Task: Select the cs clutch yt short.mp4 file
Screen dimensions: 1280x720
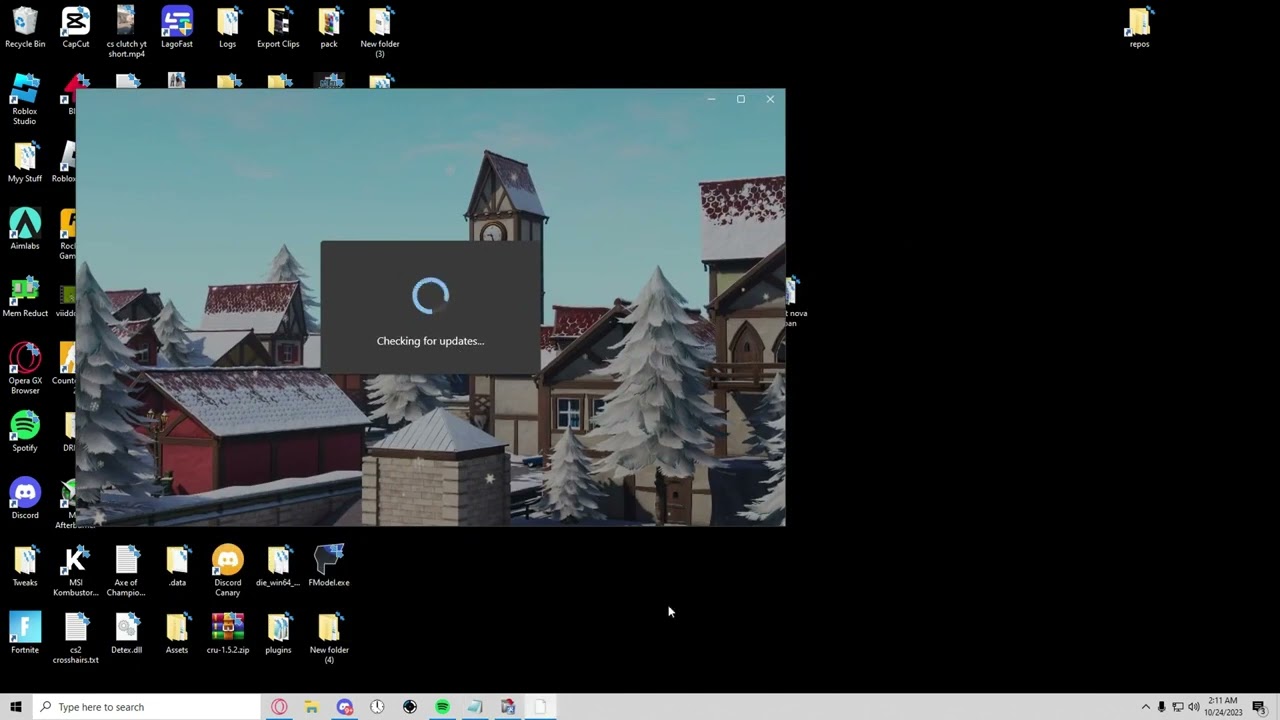Action: click(126, 32)
